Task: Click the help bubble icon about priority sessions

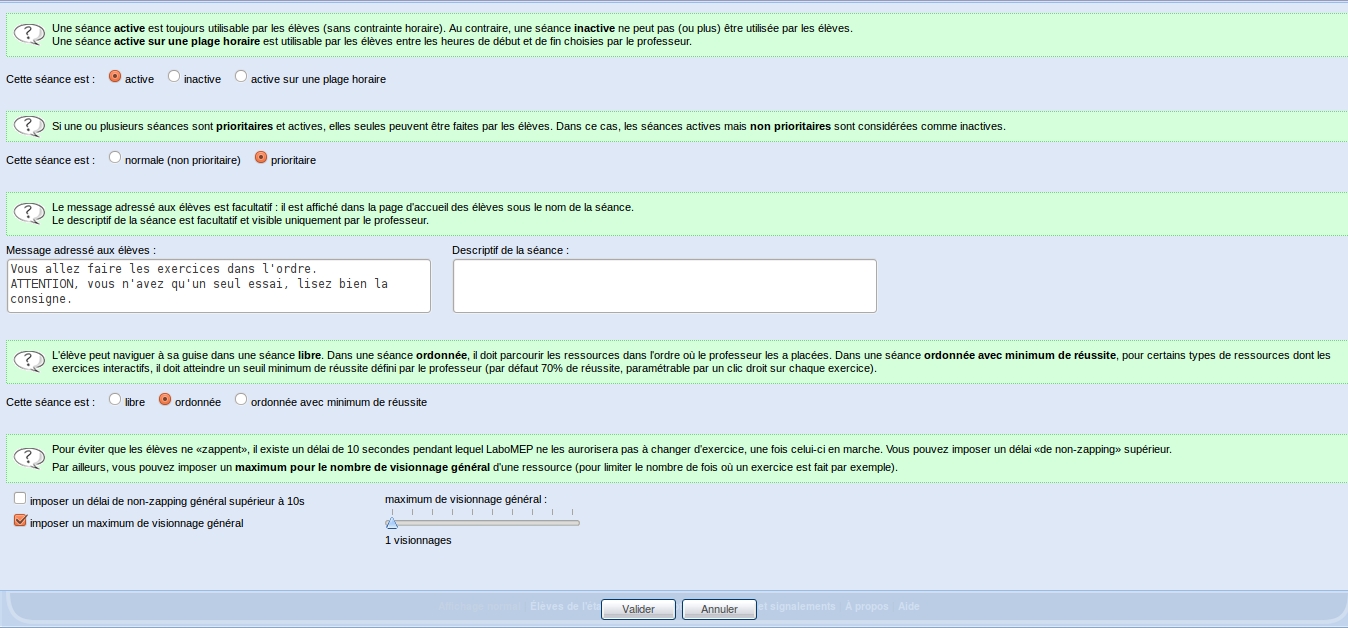Action: [28, 127]
